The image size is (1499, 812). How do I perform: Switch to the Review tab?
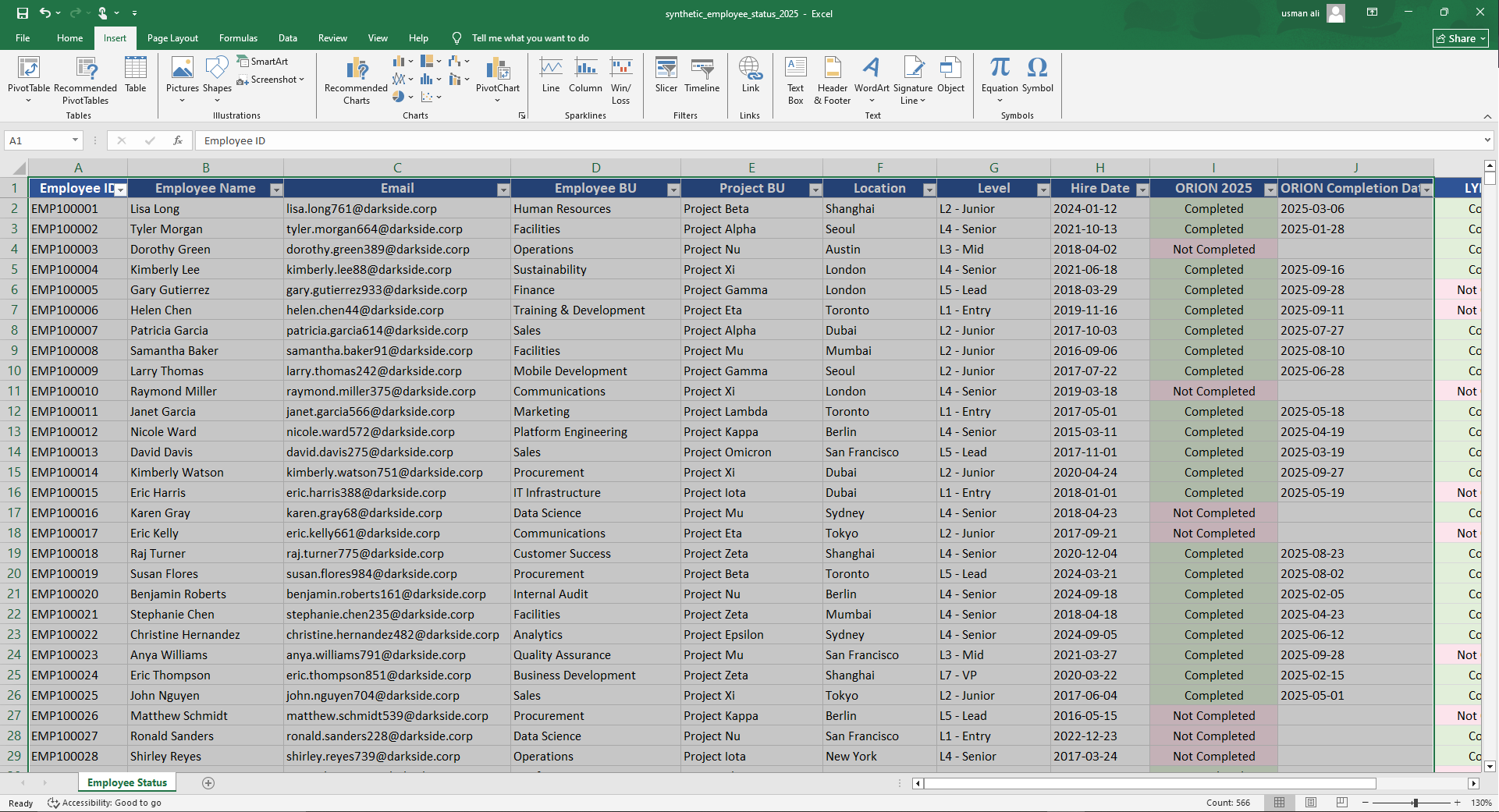point(332,37)
